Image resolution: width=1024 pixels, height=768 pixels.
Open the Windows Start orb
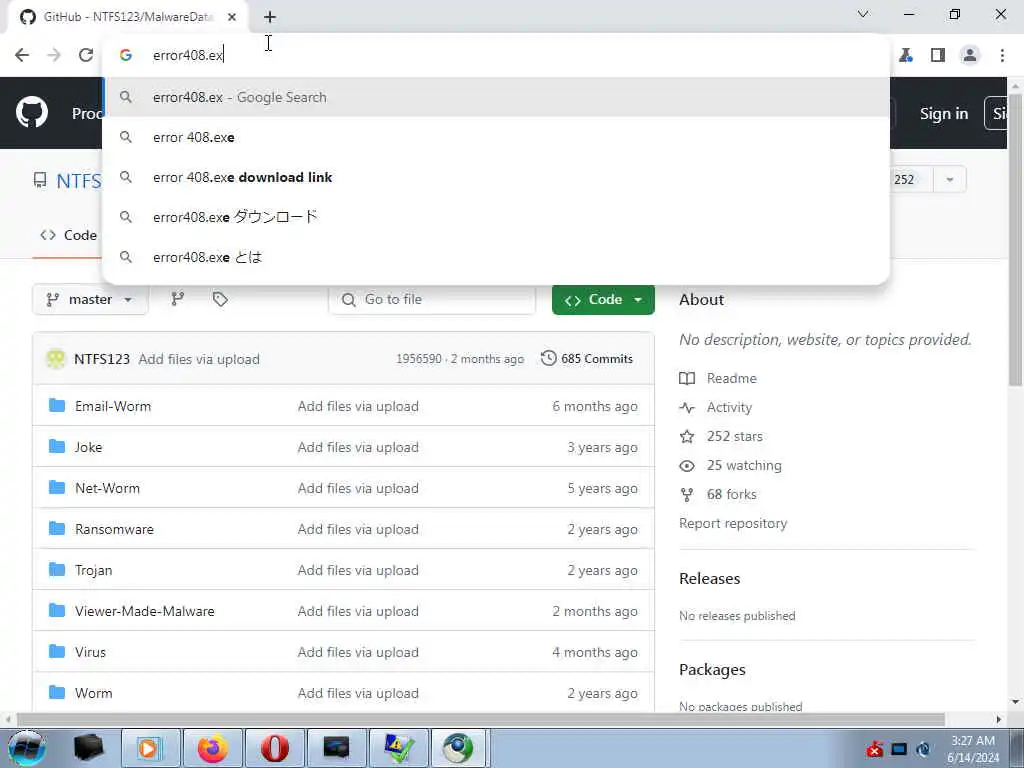26,748
